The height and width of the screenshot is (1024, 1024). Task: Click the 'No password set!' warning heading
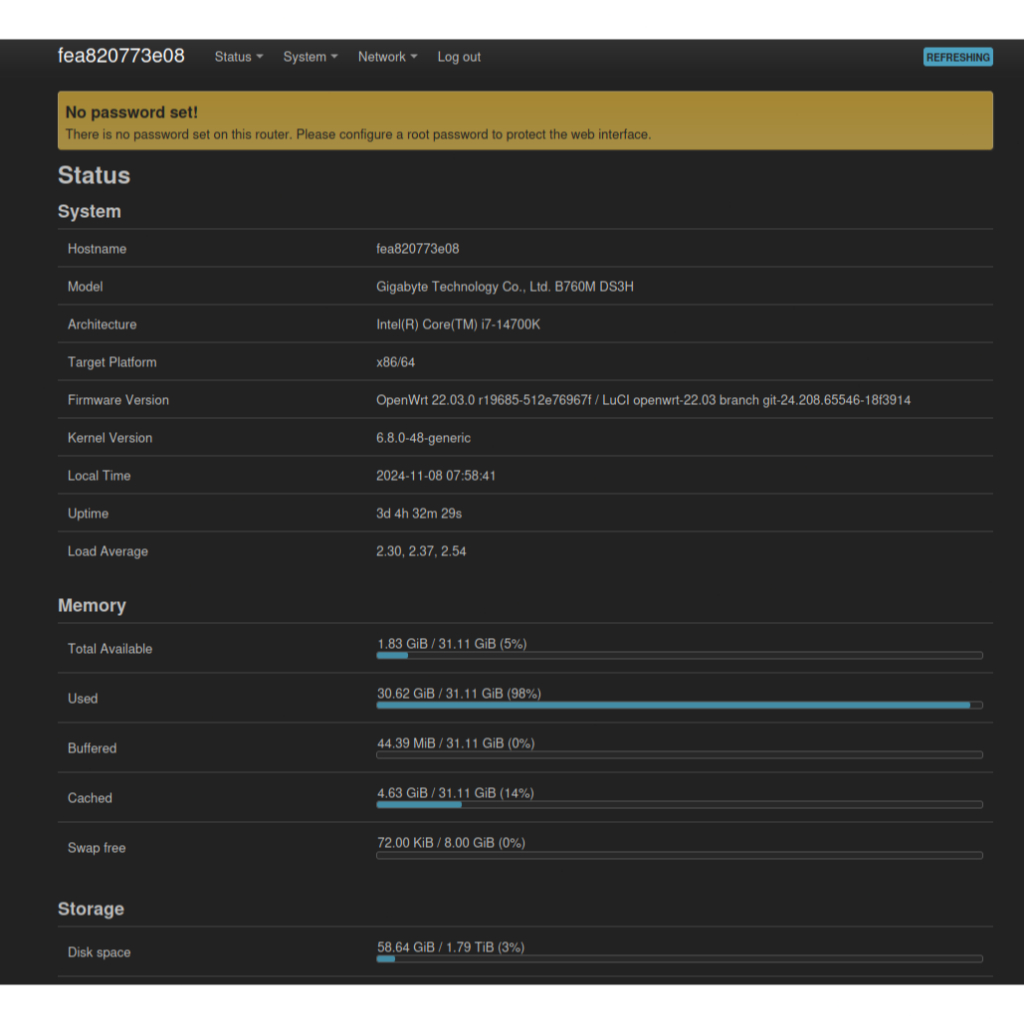131,112
